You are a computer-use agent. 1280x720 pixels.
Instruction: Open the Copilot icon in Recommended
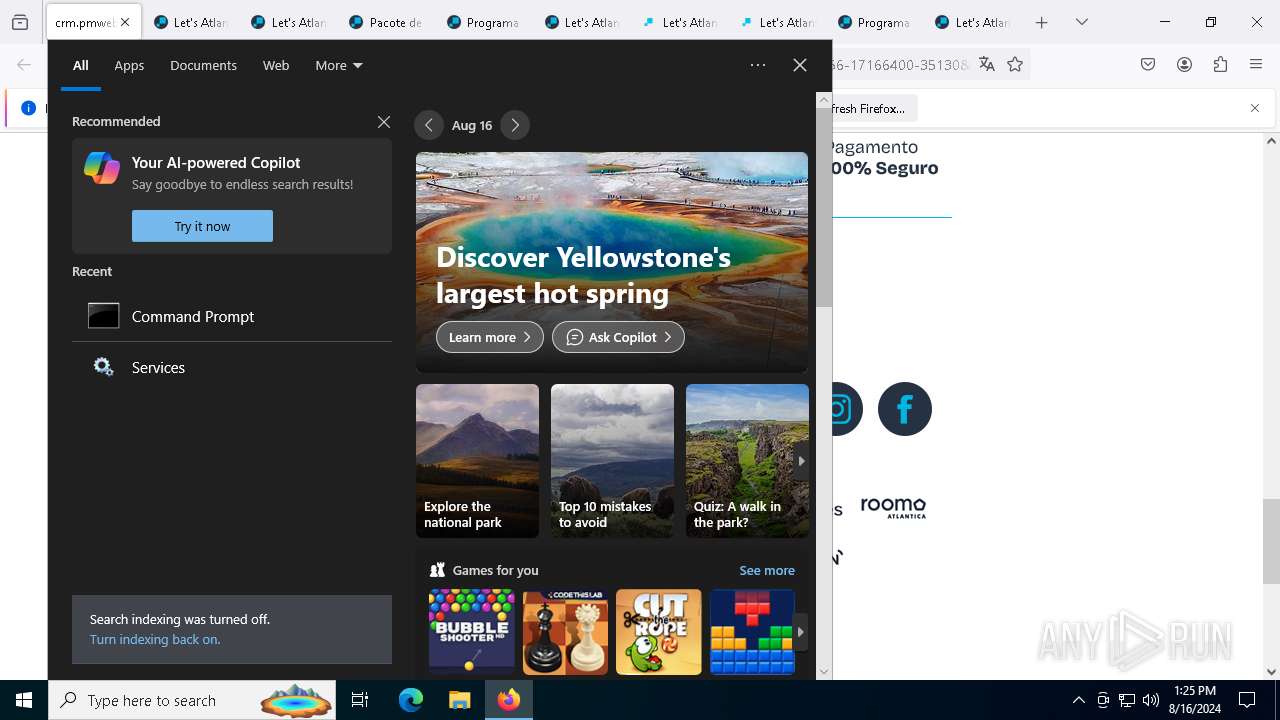pos(102,168)
